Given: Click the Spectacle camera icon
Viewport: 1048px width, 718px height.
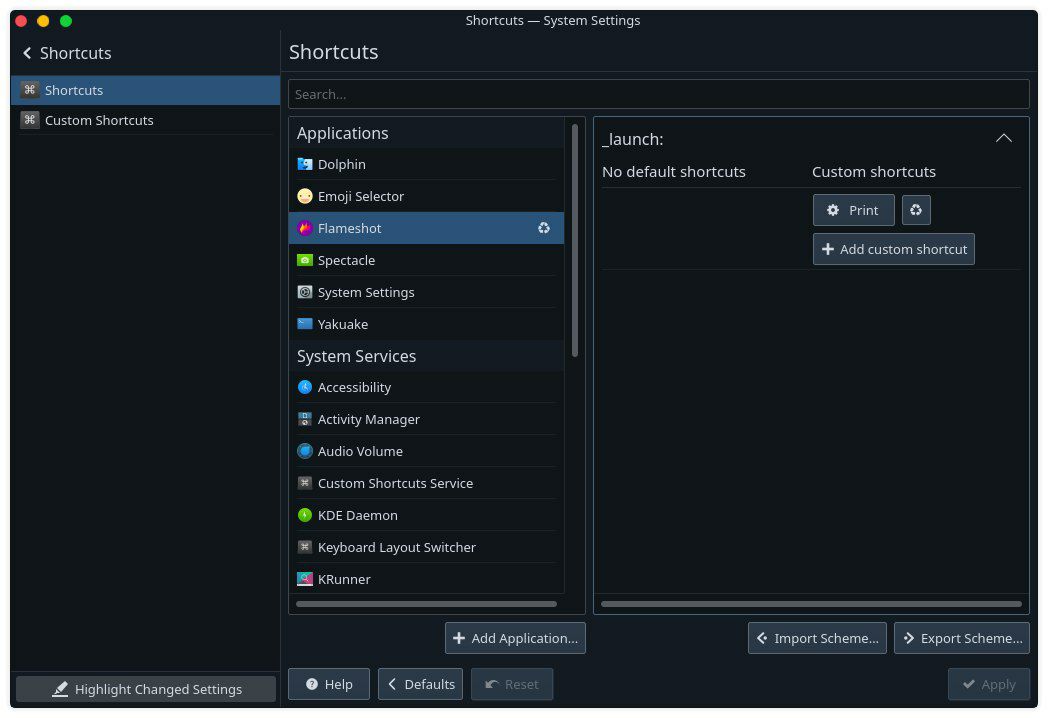Looking at the screenshot, I should (305, 260).
